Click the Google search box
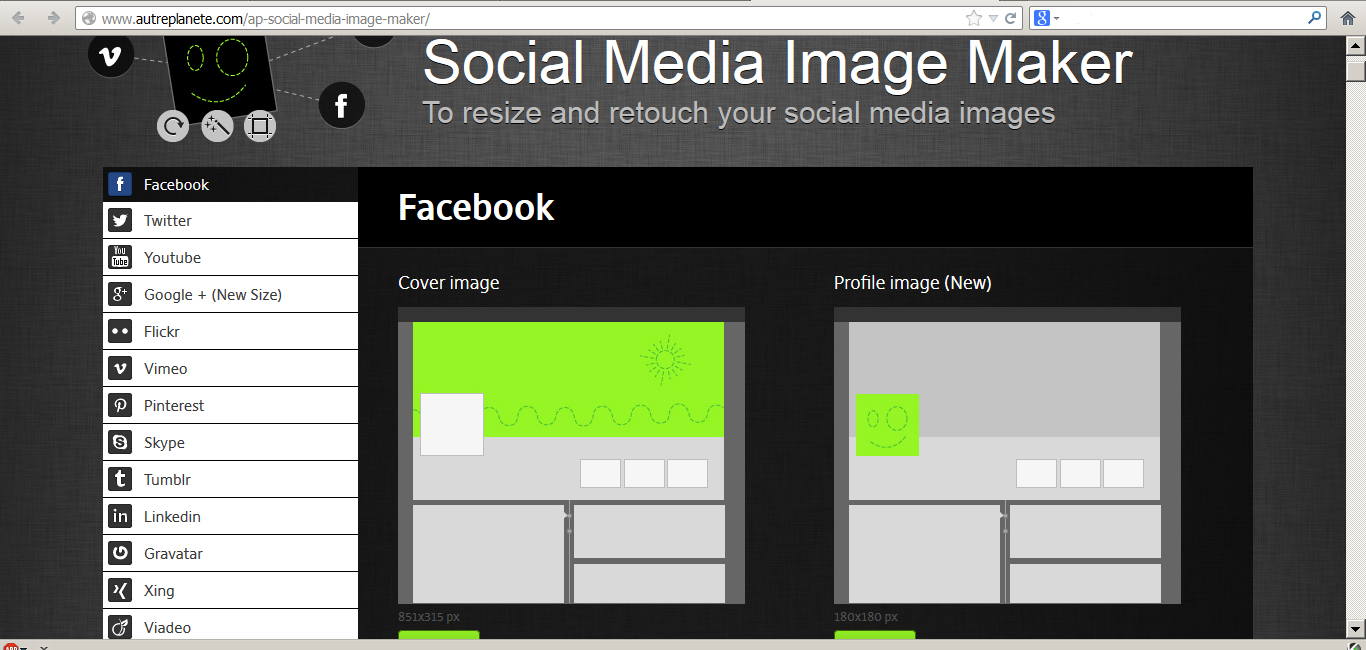The width and height of the screenshot is (1366, 650). point(1180,18)
